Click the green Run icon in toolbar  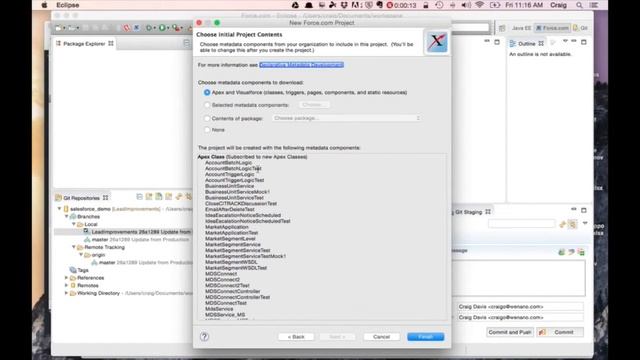point(162,28)
